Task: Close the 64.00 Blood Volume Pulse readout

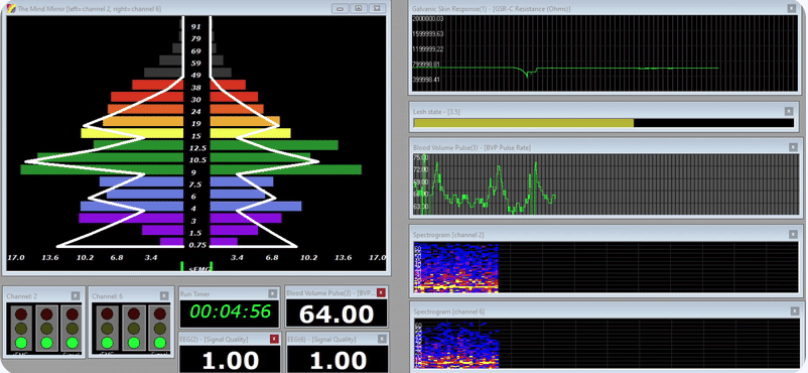Action: click(x=381, y=293)
